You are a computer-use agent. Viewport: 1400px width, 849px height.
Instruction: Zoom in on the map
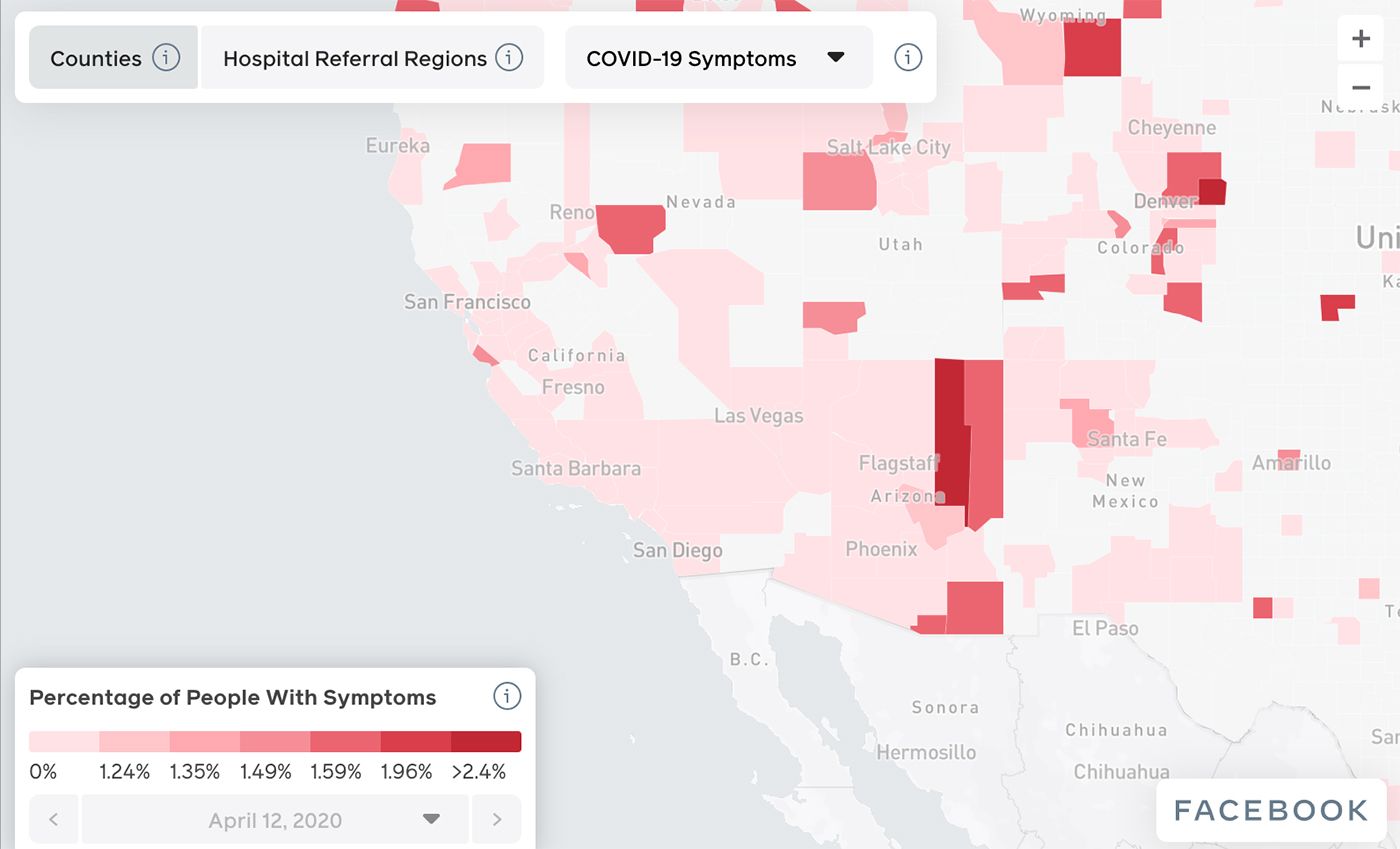(x=1361, y=38)
